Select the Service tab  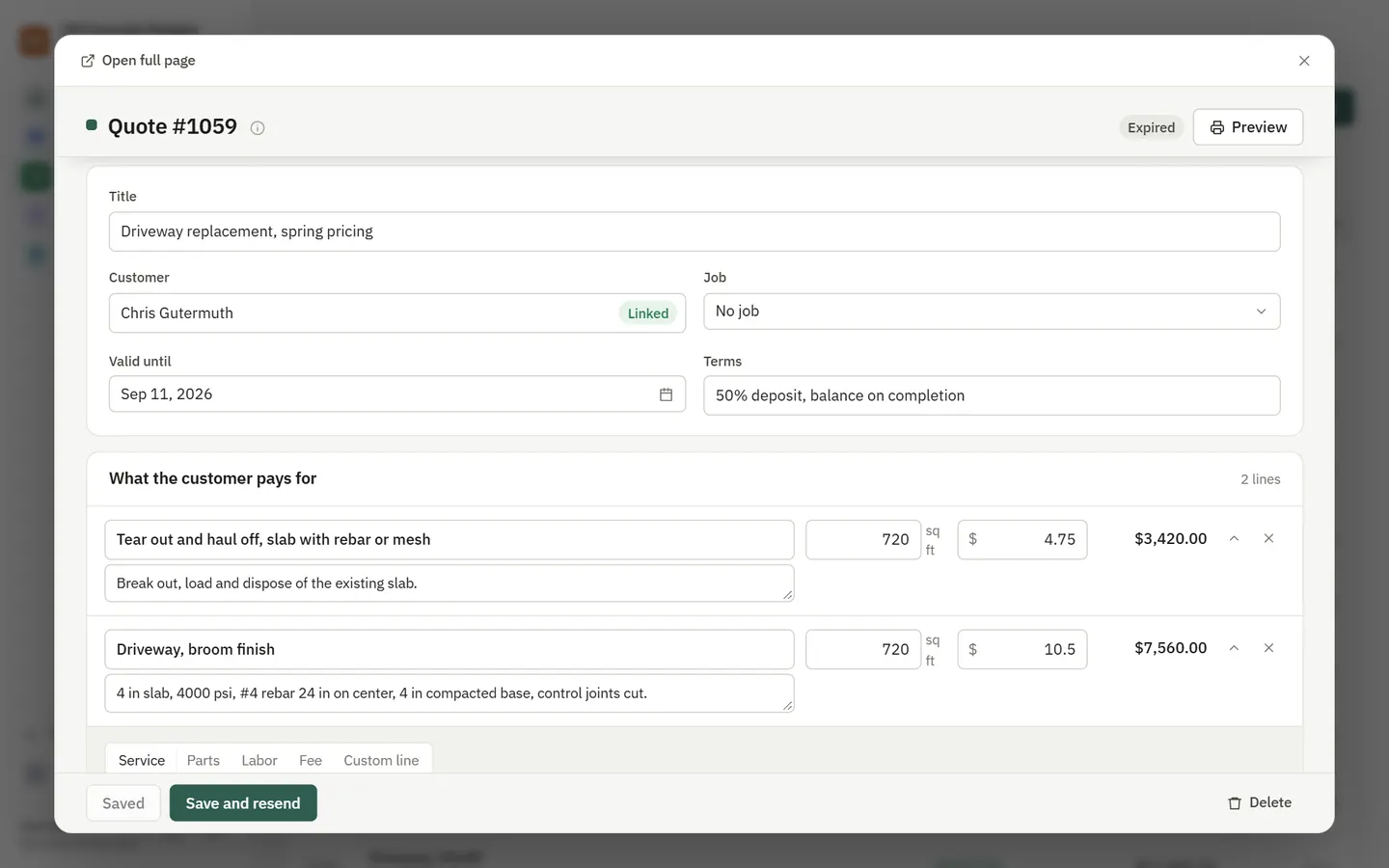tap(142, 760)
